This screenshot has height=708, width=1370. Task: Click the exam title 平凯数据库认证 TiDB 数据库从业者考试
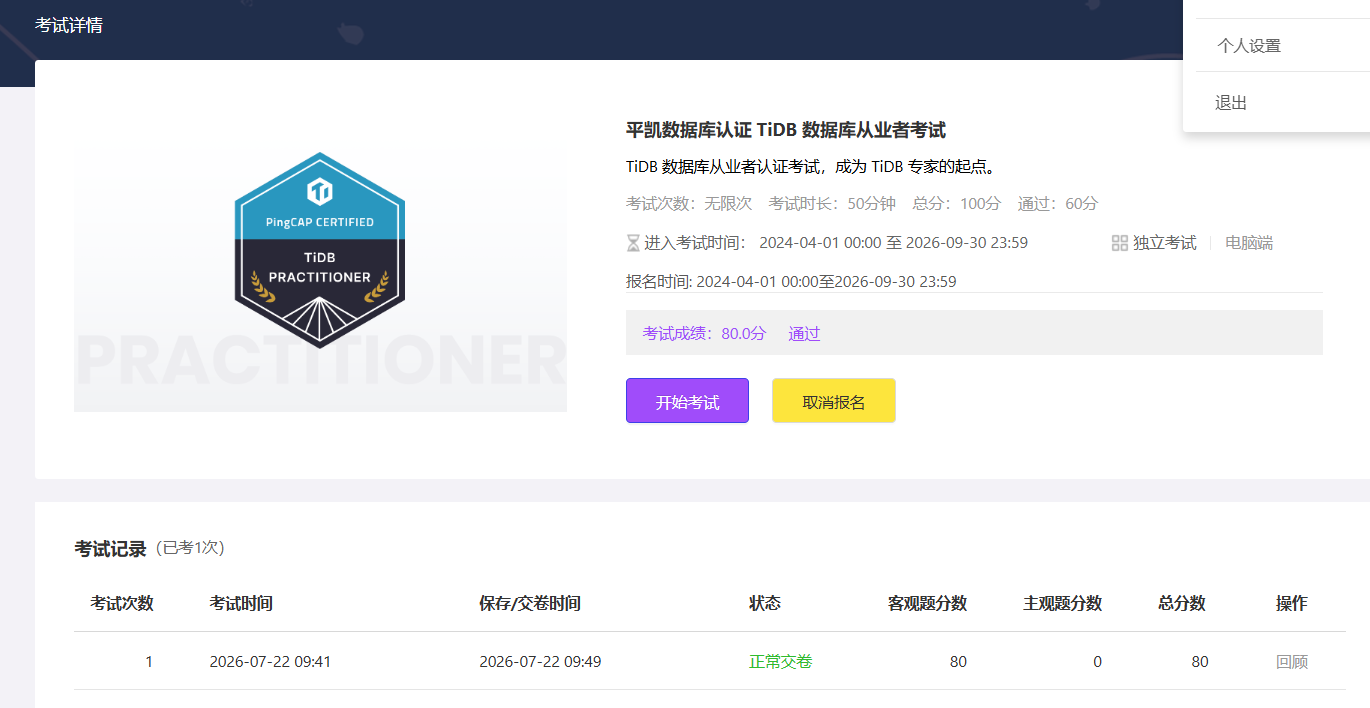point(786,130)
